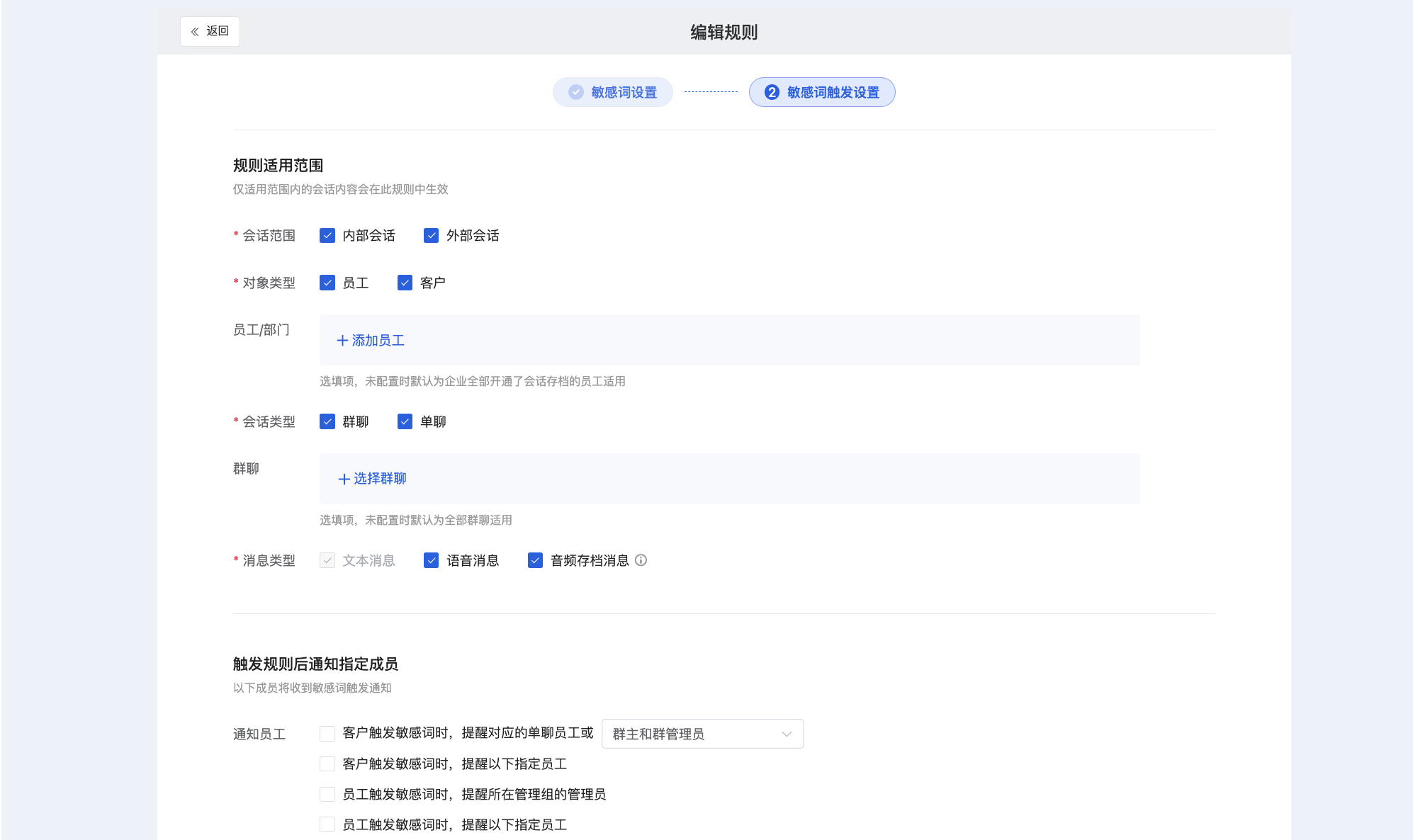1413x840 pixels.
Task: Click the disabled 文本消息 checkbox
Action: click(327, 560)
